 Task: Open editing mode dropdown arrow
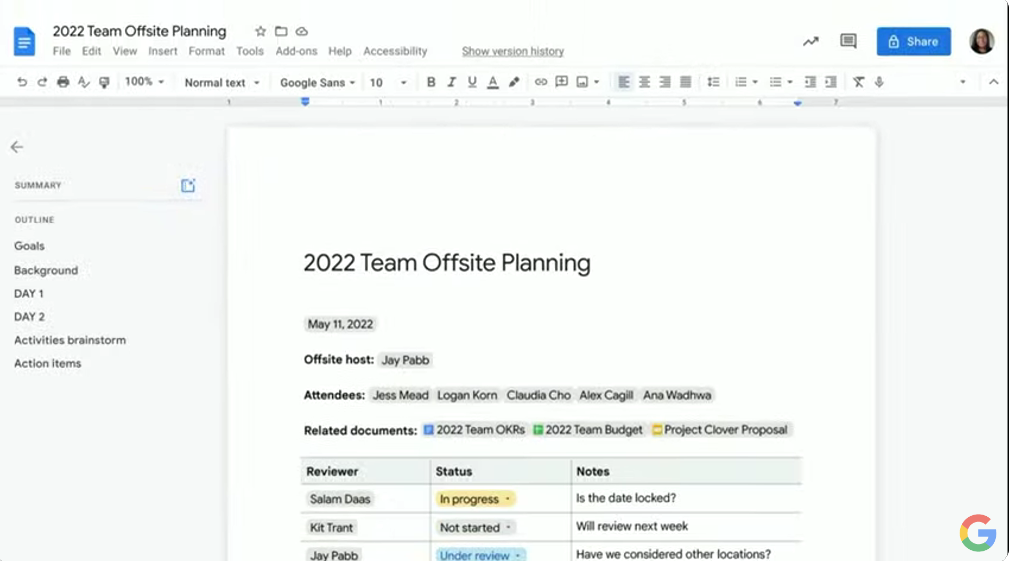[963, 82]
